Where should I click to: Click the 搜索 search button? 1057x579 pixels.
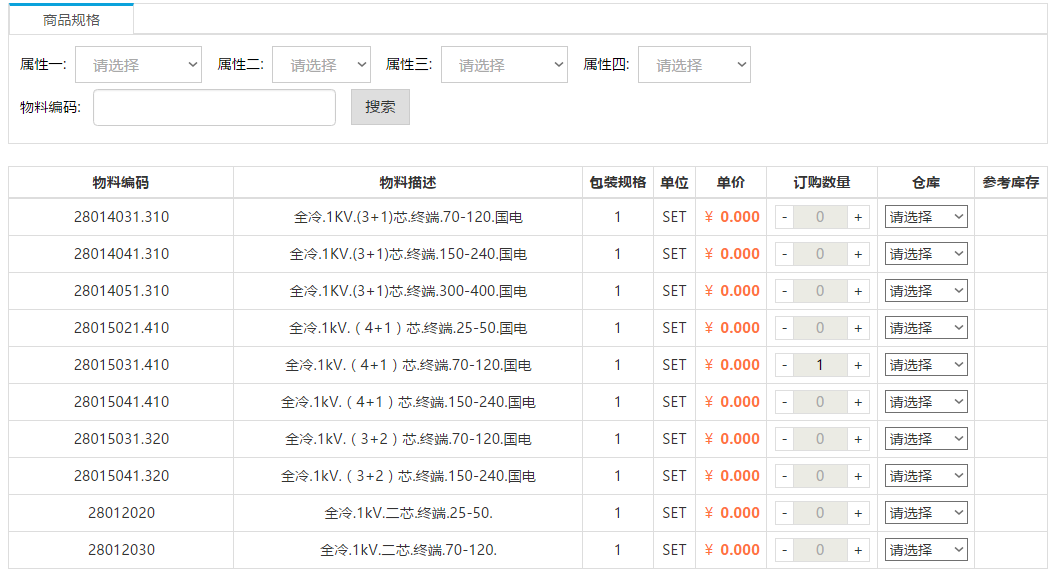tap(379, 107)
